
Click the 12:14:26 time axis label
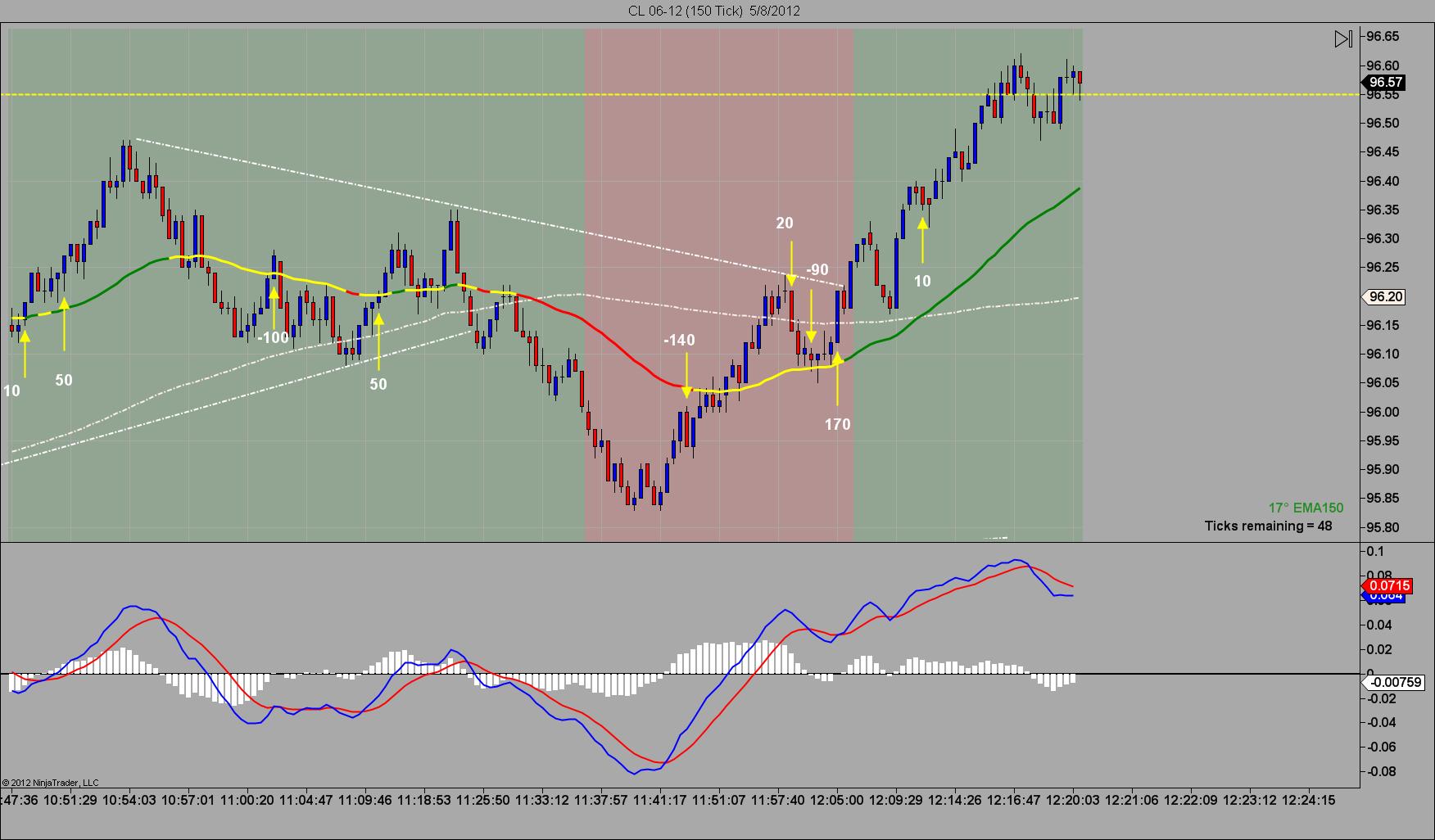[955, 800]
